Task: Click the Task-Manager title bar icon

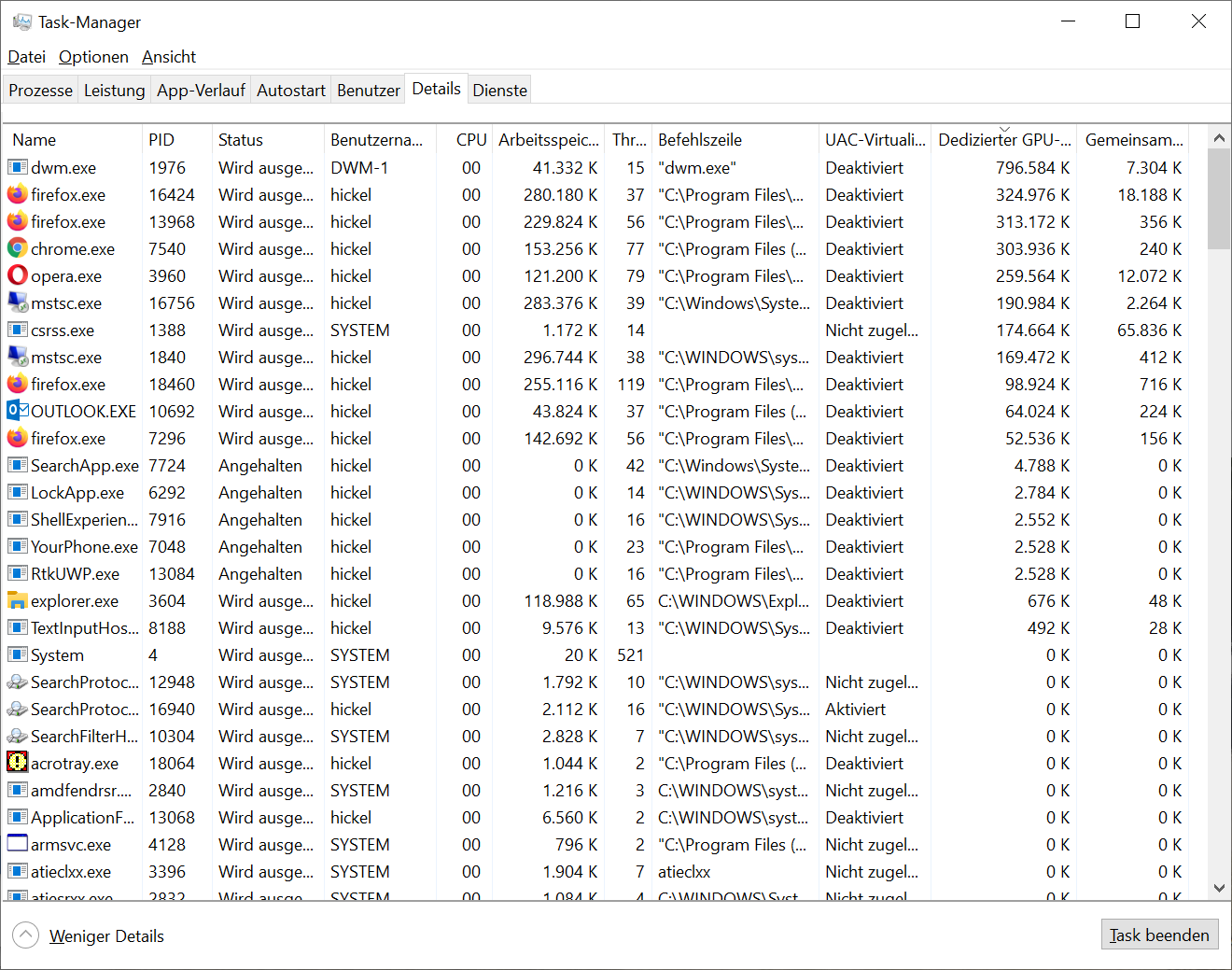Action: point(22,21)
